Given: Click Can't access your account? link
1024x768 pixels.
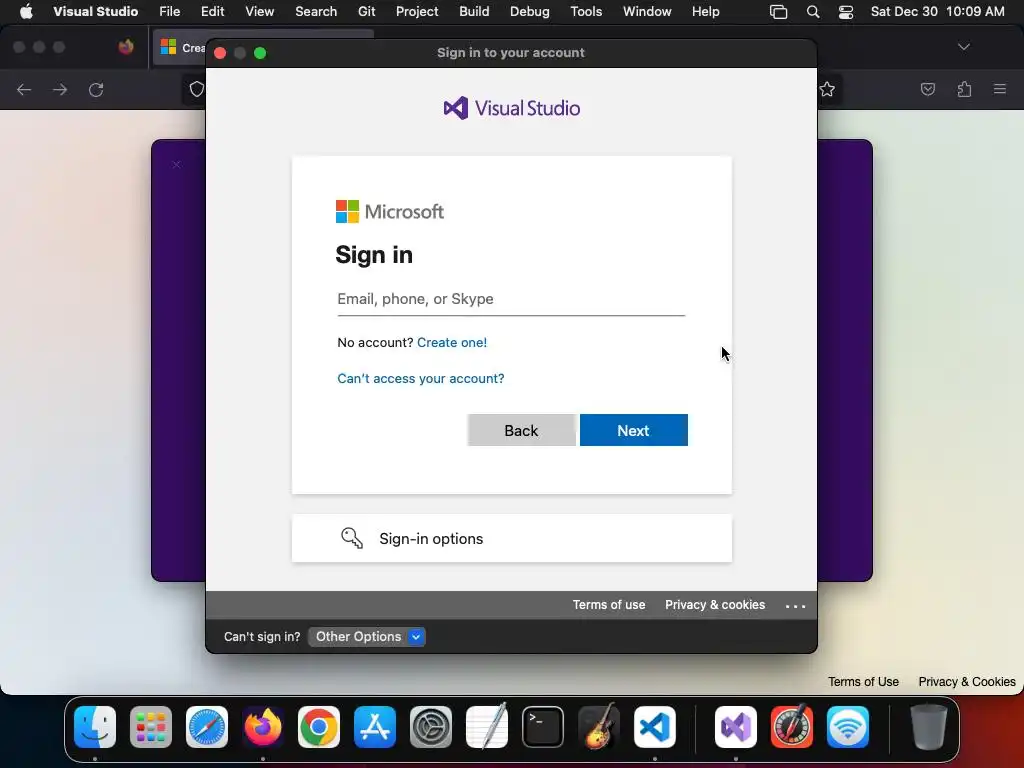Looking at the screenshot, I should coord(421,378).
